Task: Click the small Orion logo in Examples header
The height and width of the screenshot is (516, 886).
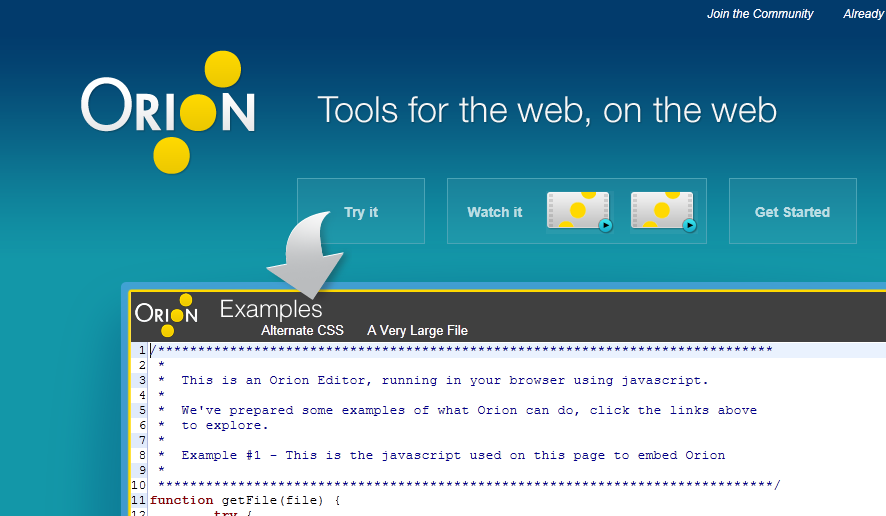Action: (166, 315)
